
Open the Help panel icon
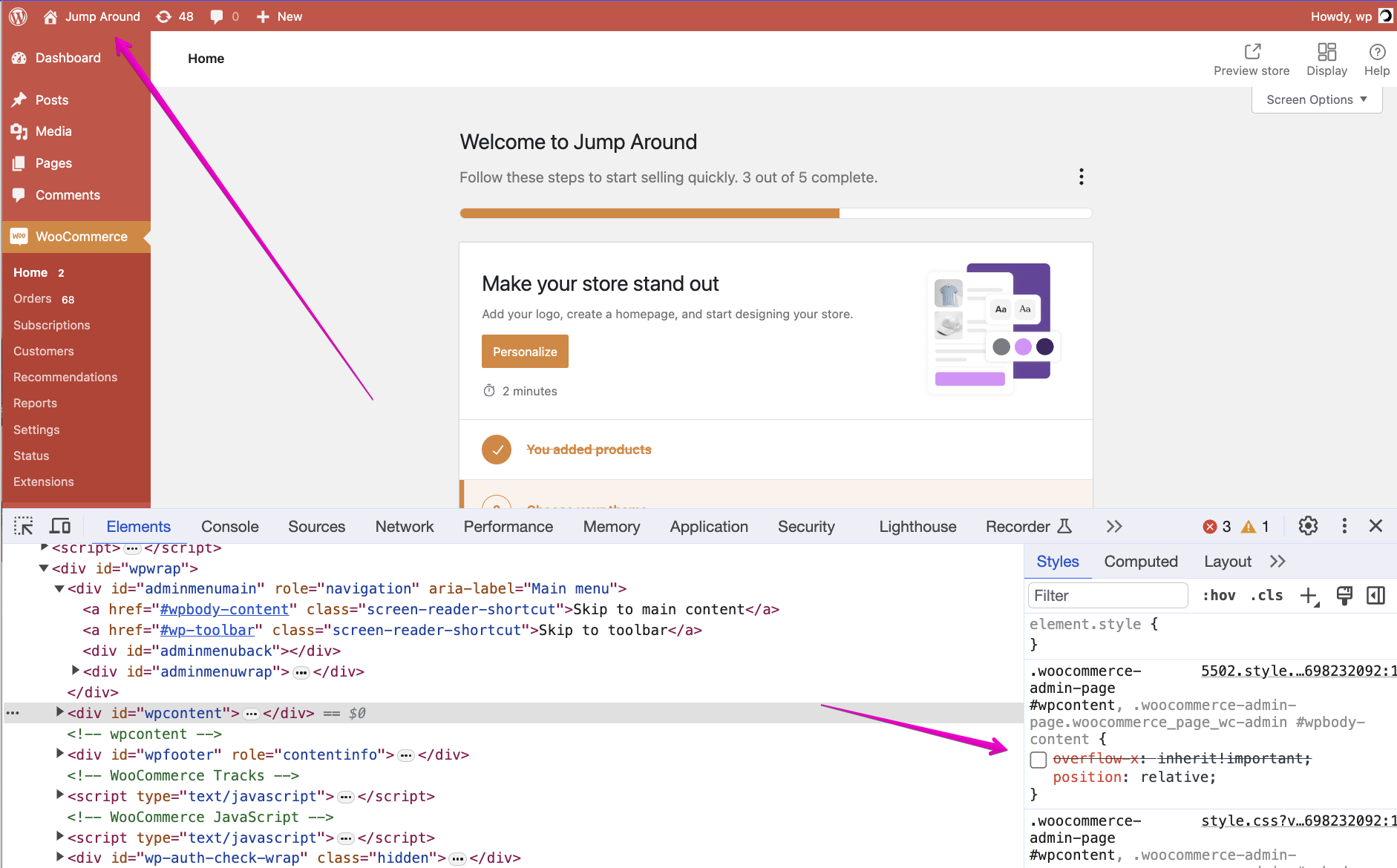[x=1378, y=53]
